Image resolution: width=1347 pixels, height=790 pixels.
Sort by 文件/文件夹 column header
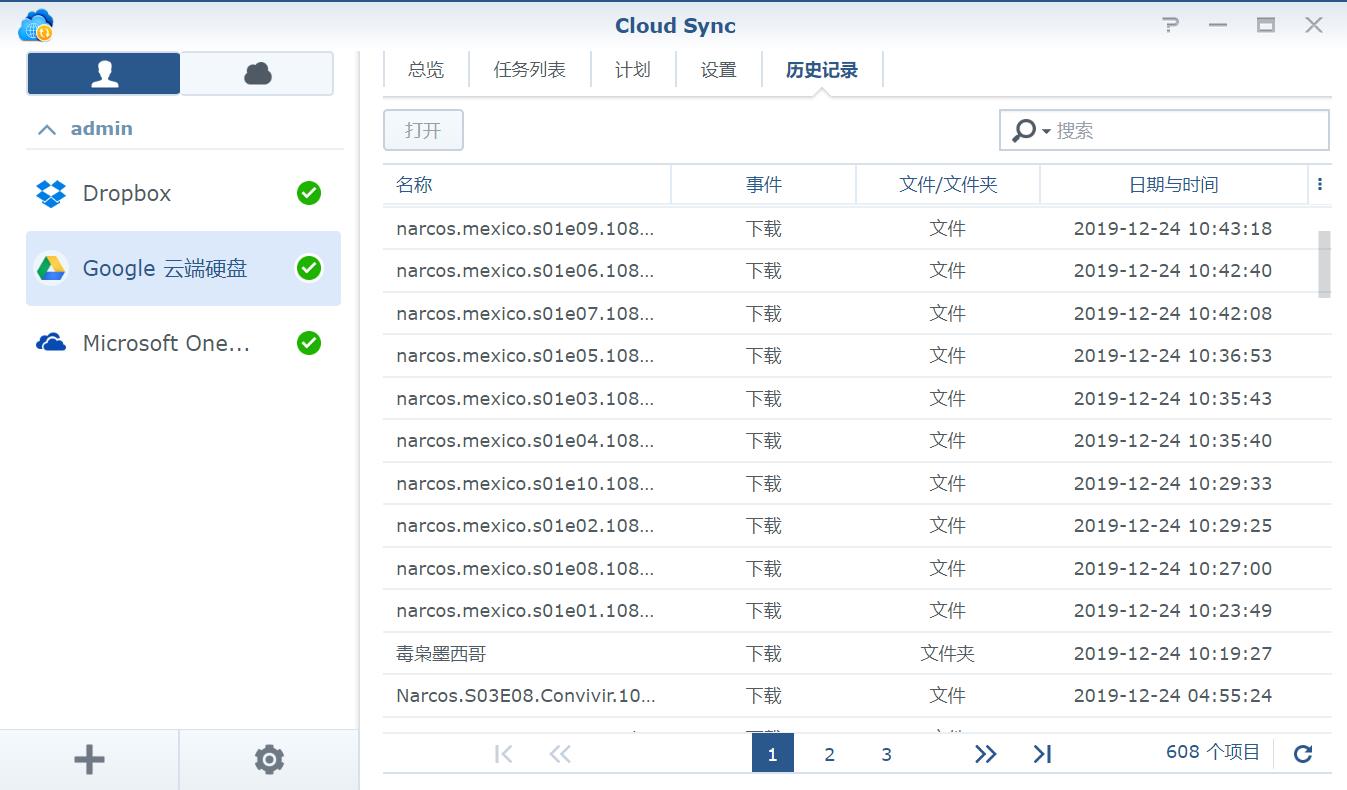click(948, 185)
